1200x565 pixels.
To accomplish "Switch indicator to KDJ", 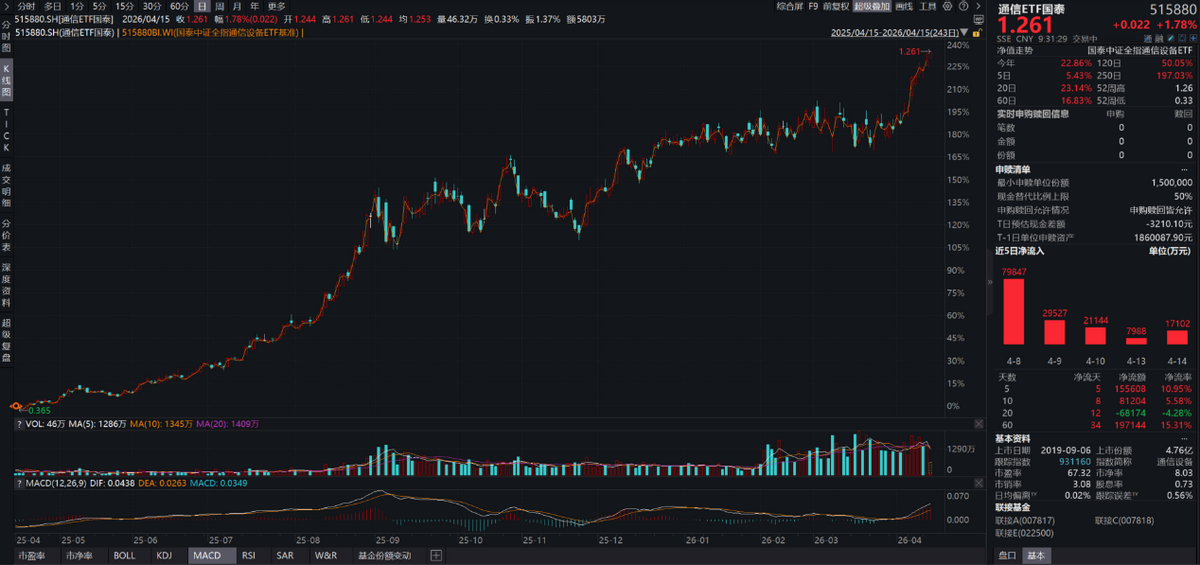I will [x=164, y=555].
